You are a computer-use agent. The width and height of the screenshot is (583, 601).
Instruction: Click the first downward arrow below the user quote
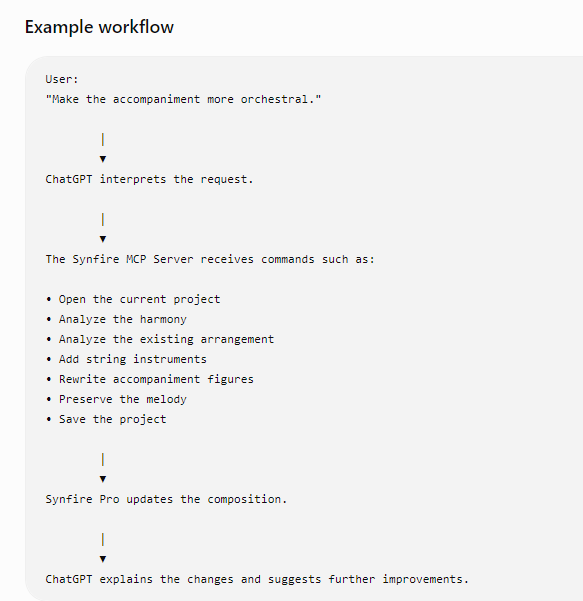103,159
